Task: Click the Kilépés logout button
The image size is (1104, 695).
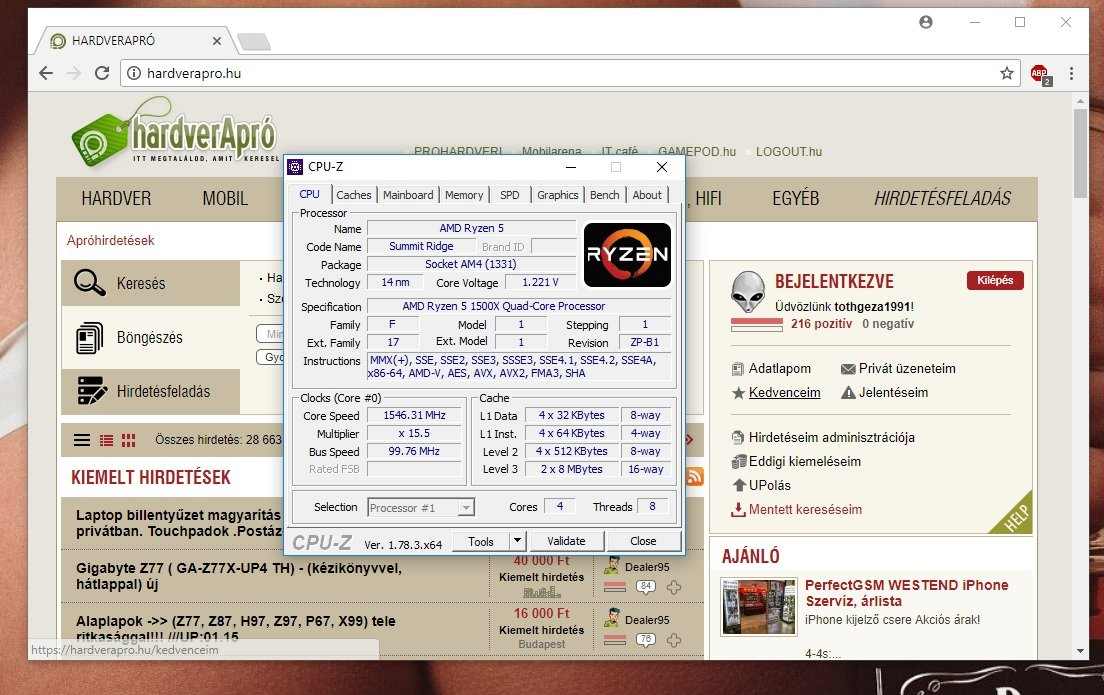Action: coord(995,280)
